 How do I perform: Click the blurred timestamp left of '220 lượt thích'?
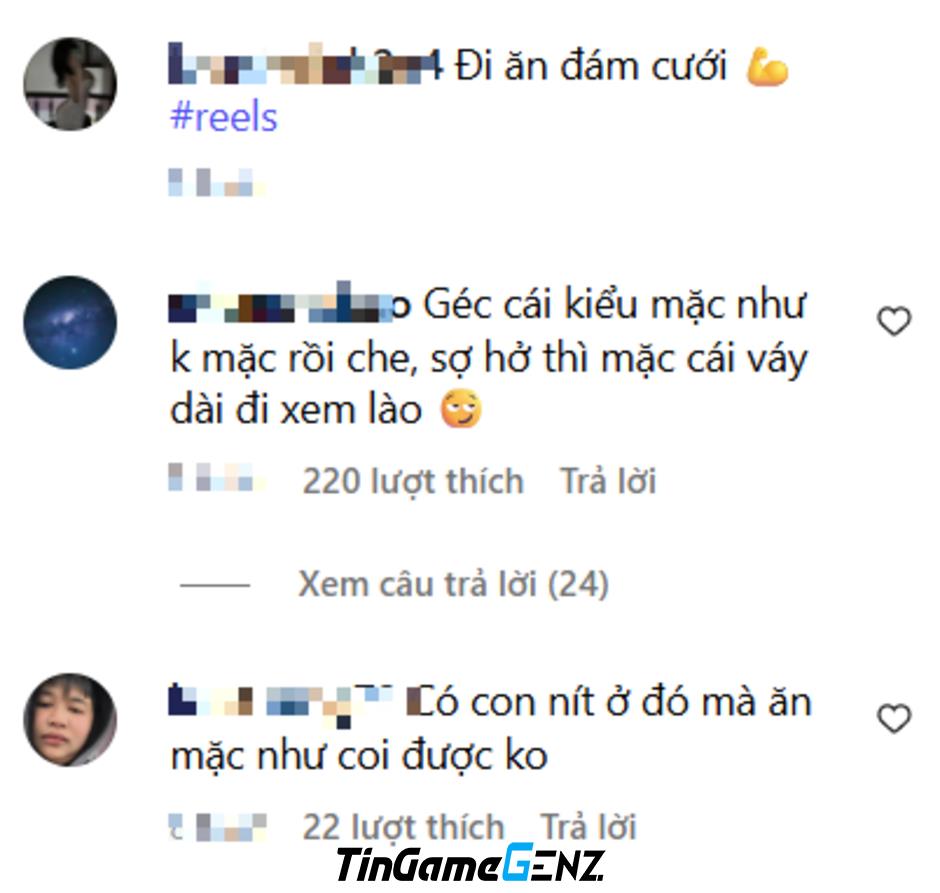pyautogui.click(x=217, y=478)
